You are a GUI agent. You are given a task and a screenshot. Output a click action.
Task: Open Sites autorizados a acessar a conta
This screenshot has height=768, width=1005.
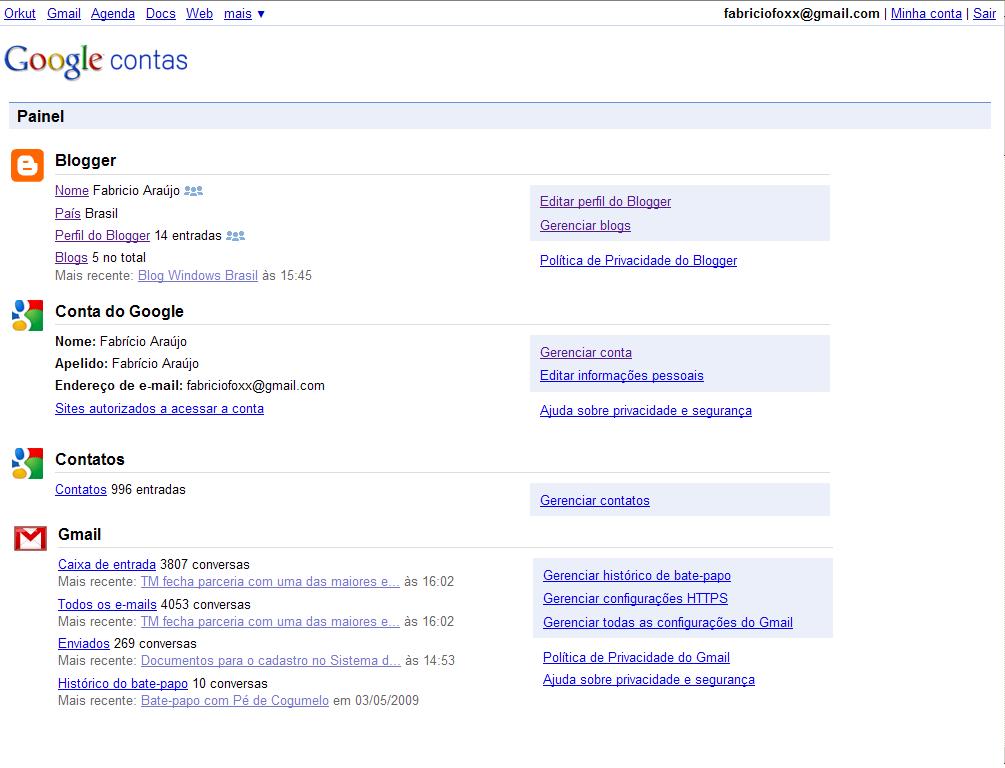[x=160, y=408]
